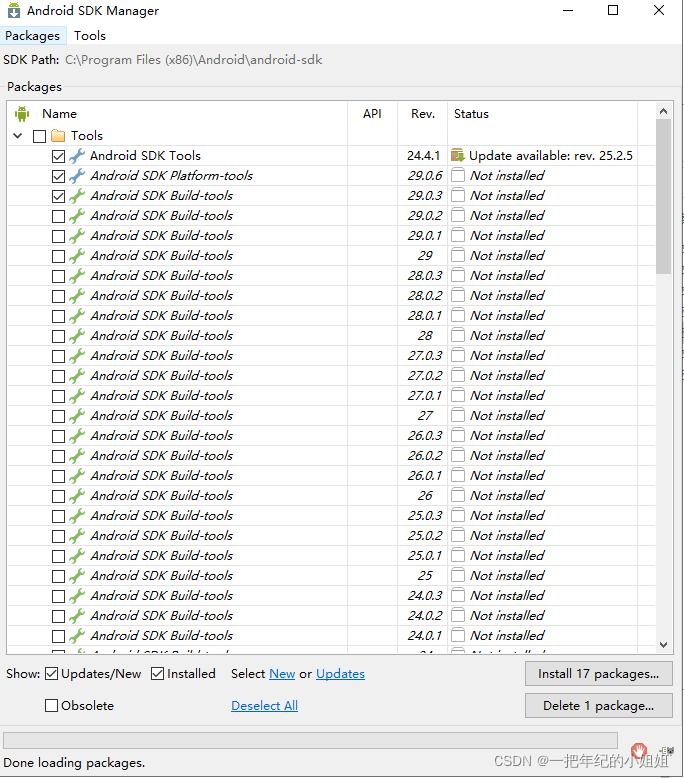Click the SDK Path text C:\Program Files (x86)\Android\android-sdk
Viewport: 684px width, 778px height.
193,60
